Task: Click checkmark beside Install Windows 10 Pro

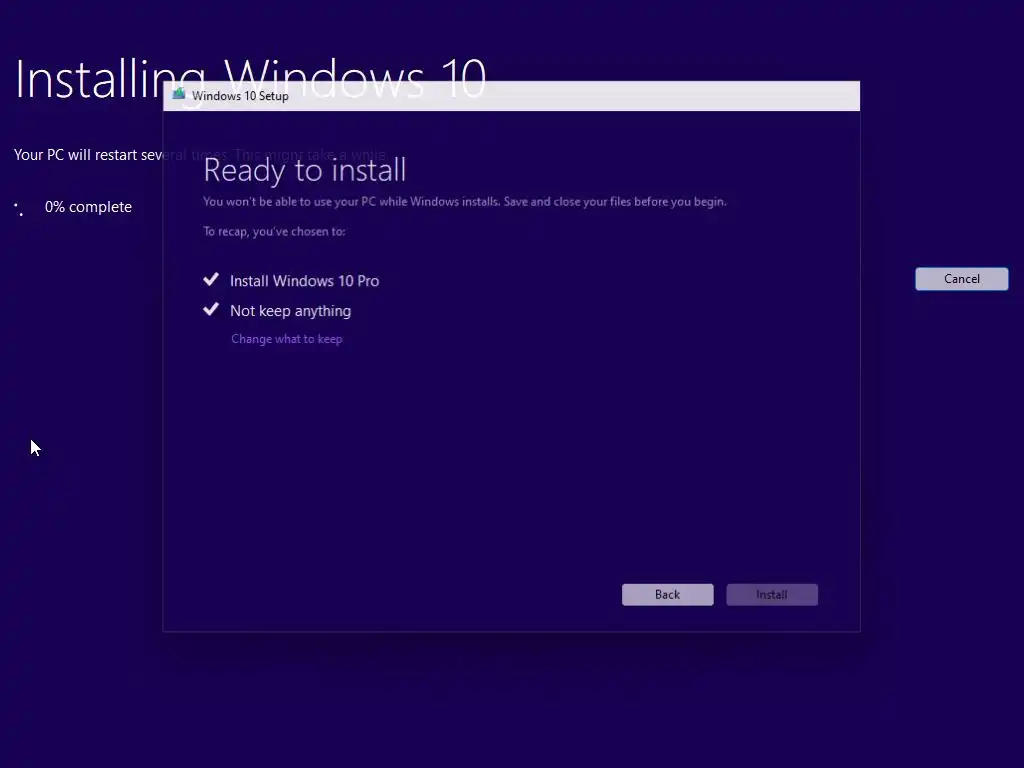Action: pyautogui.click(x=211, y=280)
